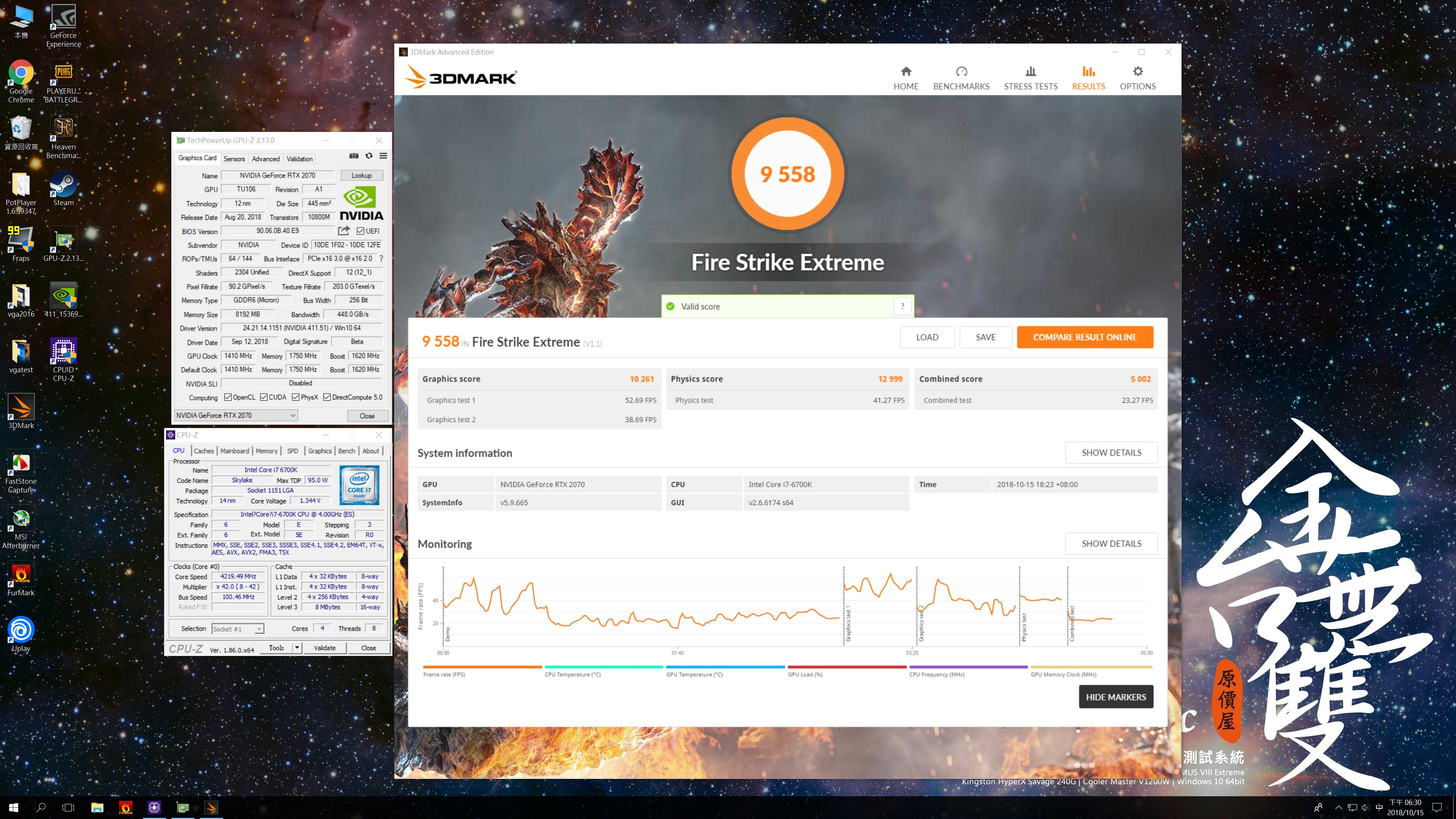
Task: Click Validate button in CPU-Z
Action: 325,648
